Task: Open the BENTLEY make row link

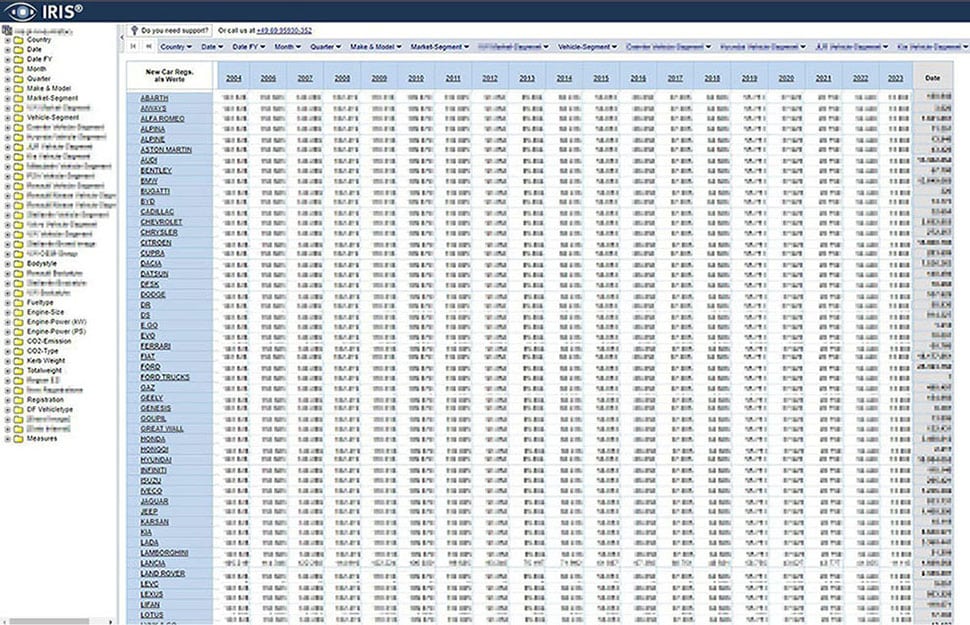Action: pos(156,170)
